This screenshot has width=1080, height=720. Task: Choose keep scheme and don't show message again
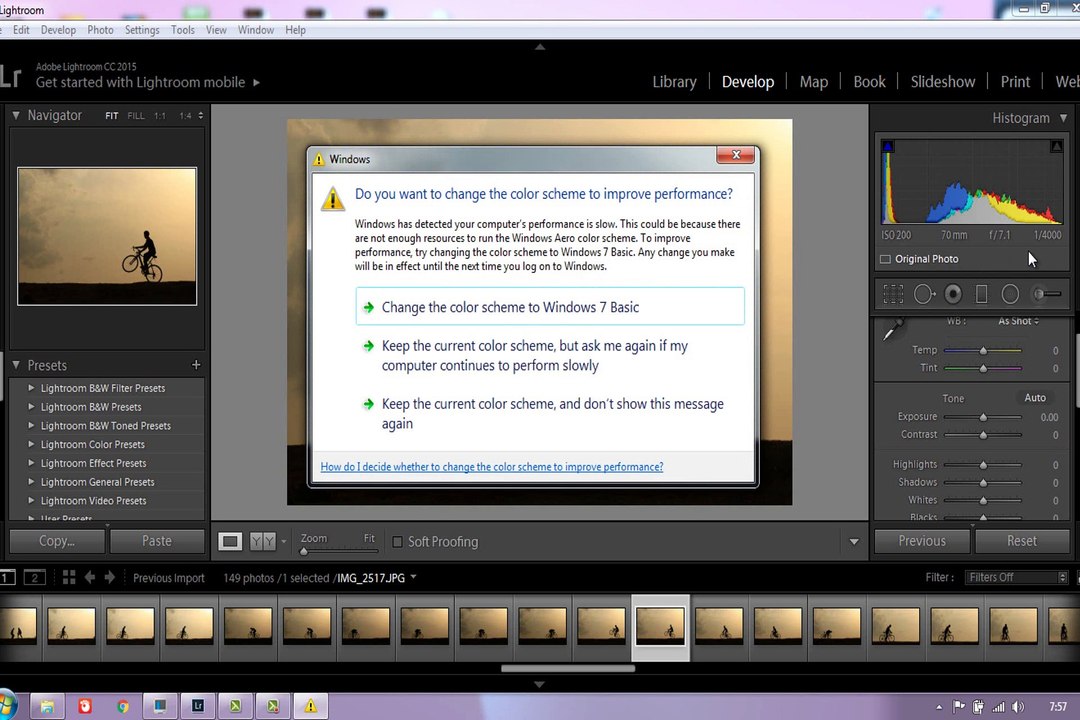[x=550, y=413]
